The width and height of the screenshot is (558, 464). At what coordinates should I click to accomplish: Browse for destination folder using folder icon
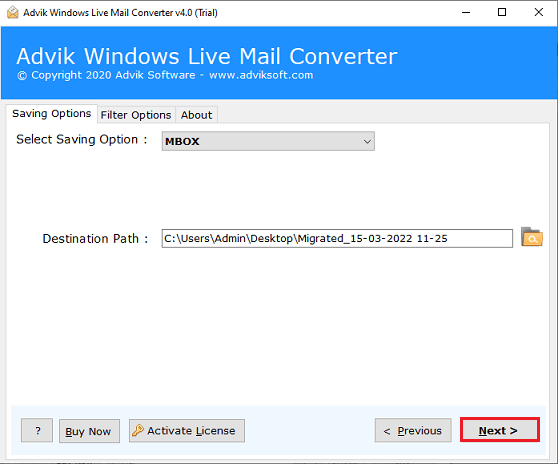pos(532,237)
